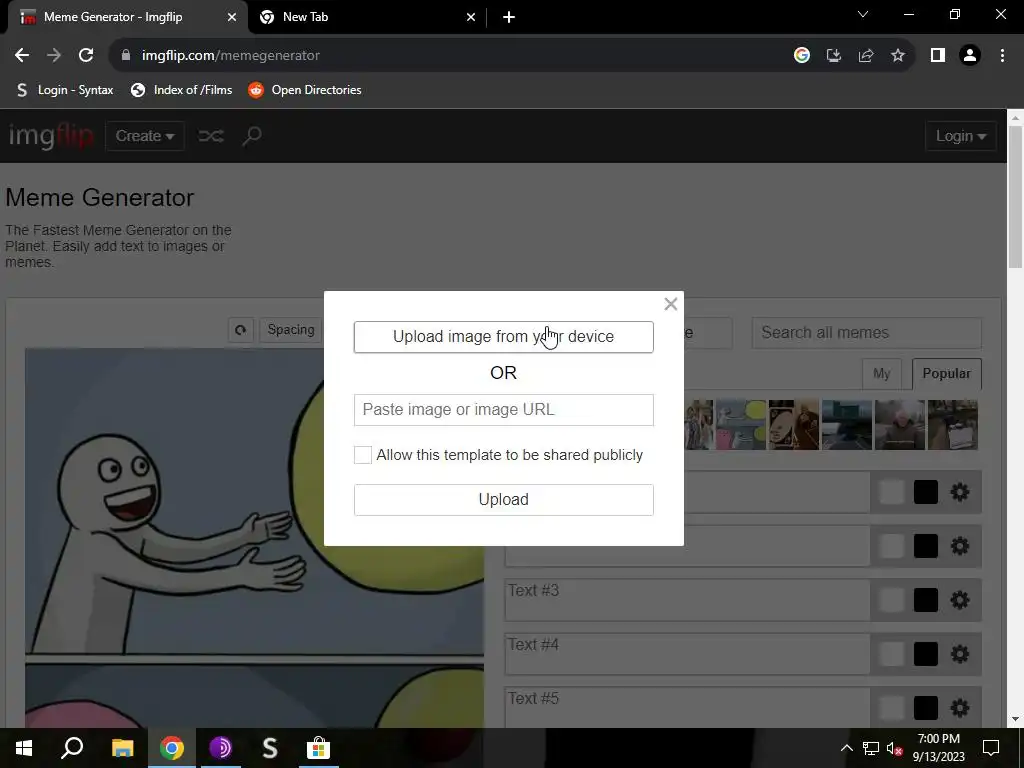Open Microsoft Store from taskbar
The height and width of the screenshot is (768, 1024).
pyautogui.click(x=318, y=748)
